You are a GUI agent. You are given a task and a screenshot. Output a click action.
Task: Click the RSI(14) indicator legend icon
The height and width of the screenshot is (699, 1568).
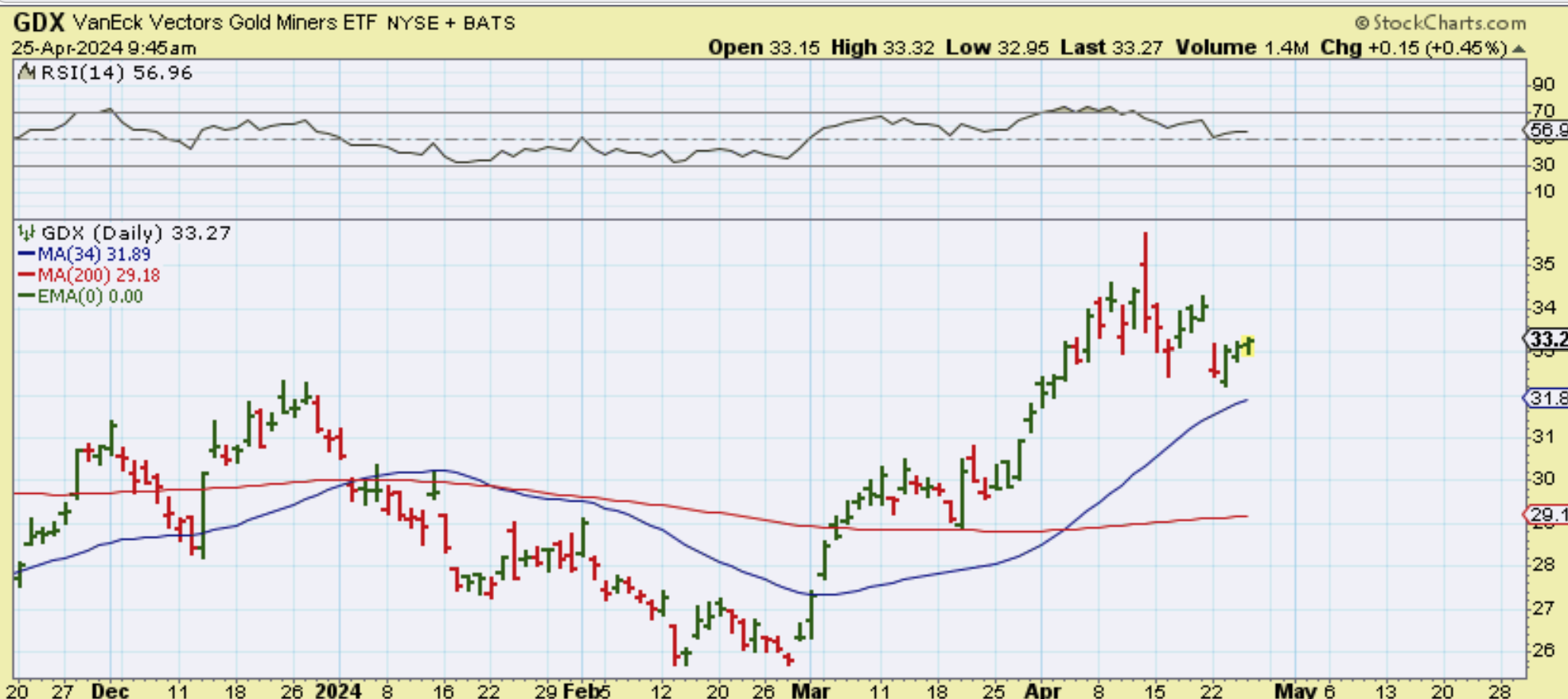[x=27, y=73]
